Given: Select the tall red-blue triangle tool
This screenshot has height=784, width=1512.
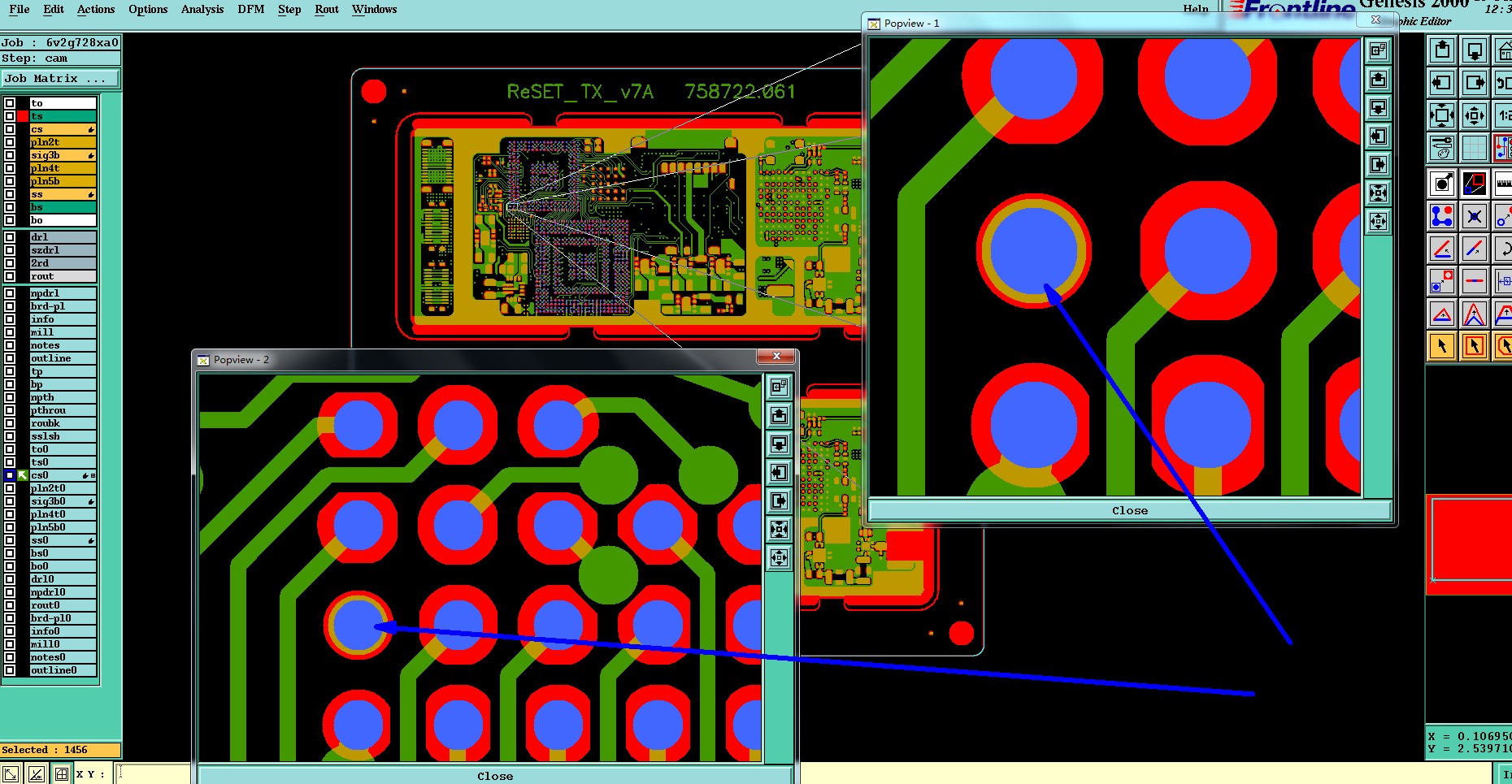Looking at the screenshot, I should coord(1474,314).
